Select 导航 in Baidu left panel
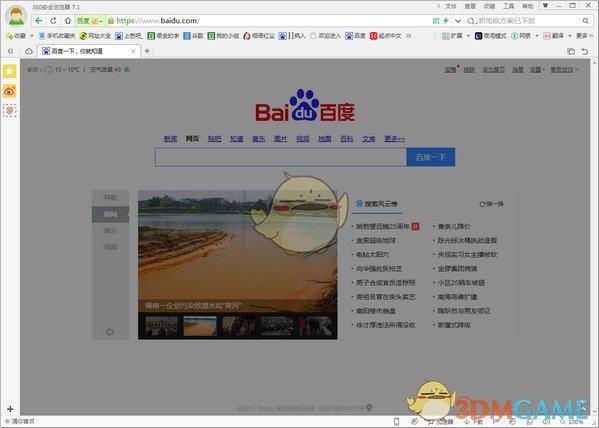 (110, 198)
